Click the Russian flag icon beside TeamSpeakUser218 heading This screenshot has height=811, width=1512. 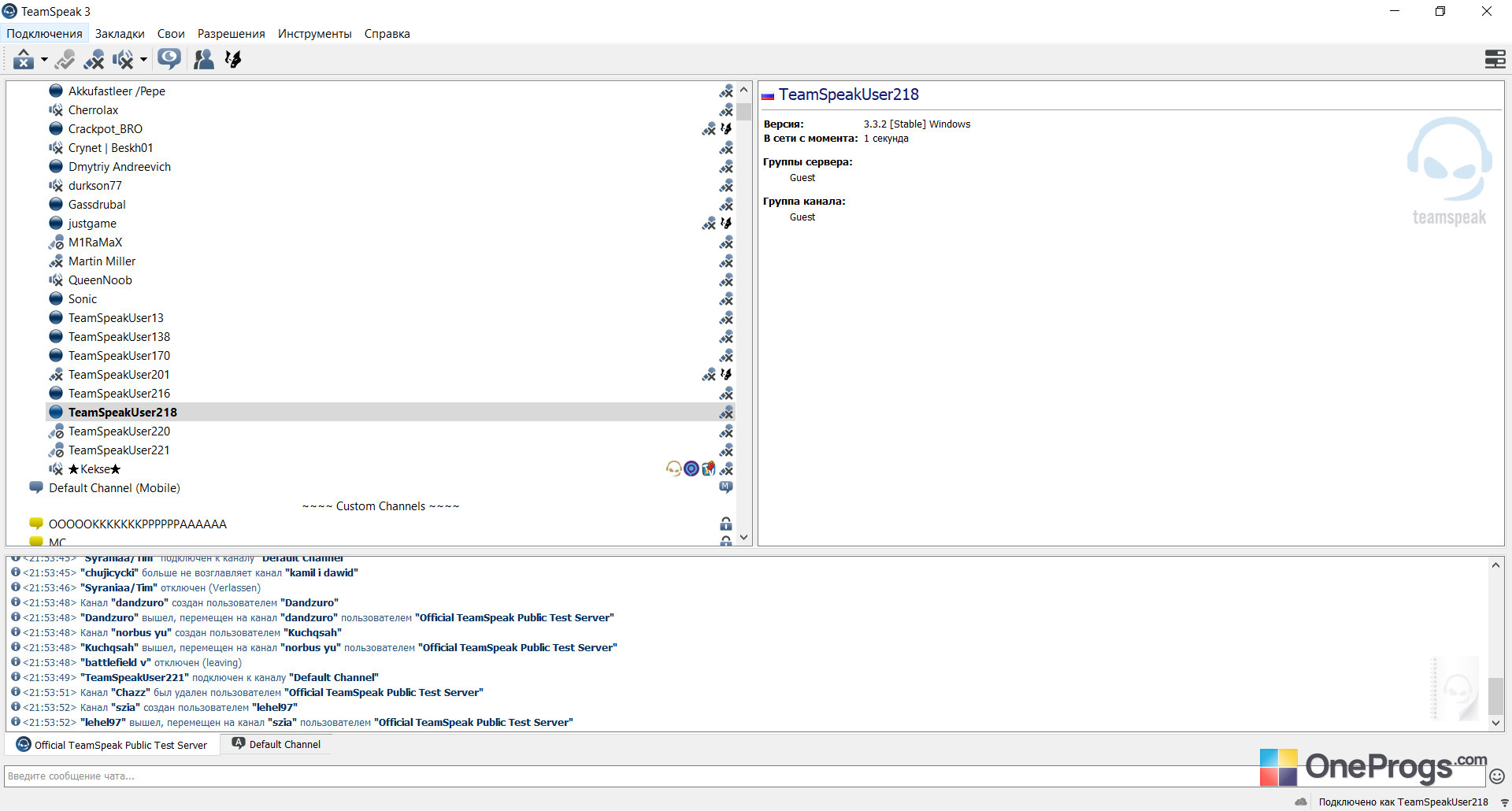point(768,96)
